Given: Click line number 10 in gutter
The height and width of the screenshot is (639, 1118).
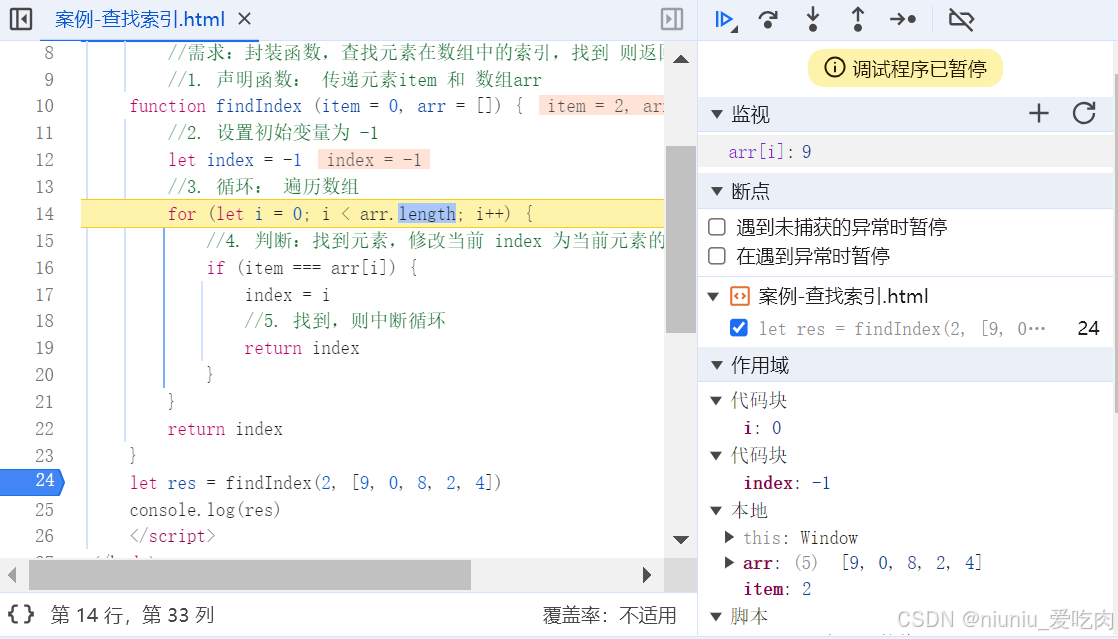Looking at the screenshot, I should point(45,106).
